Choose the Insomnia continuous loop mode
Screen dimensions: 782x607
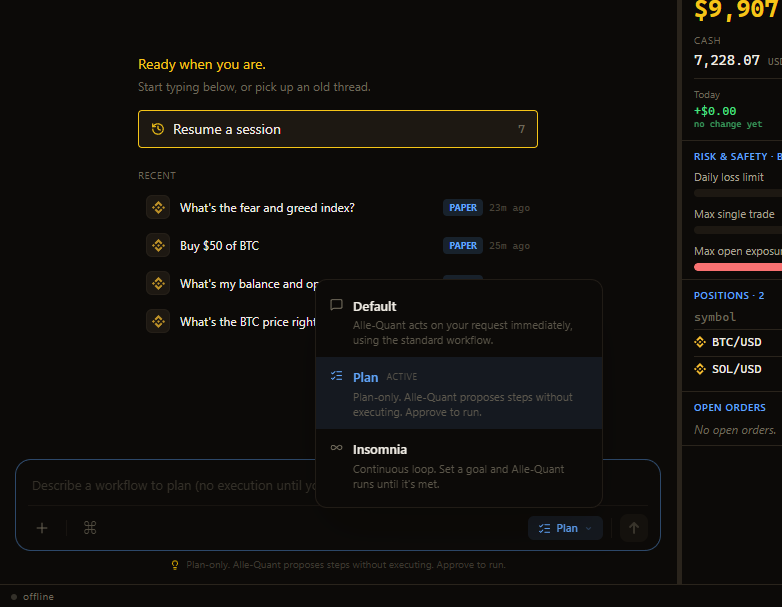click(x=459, y=465)
